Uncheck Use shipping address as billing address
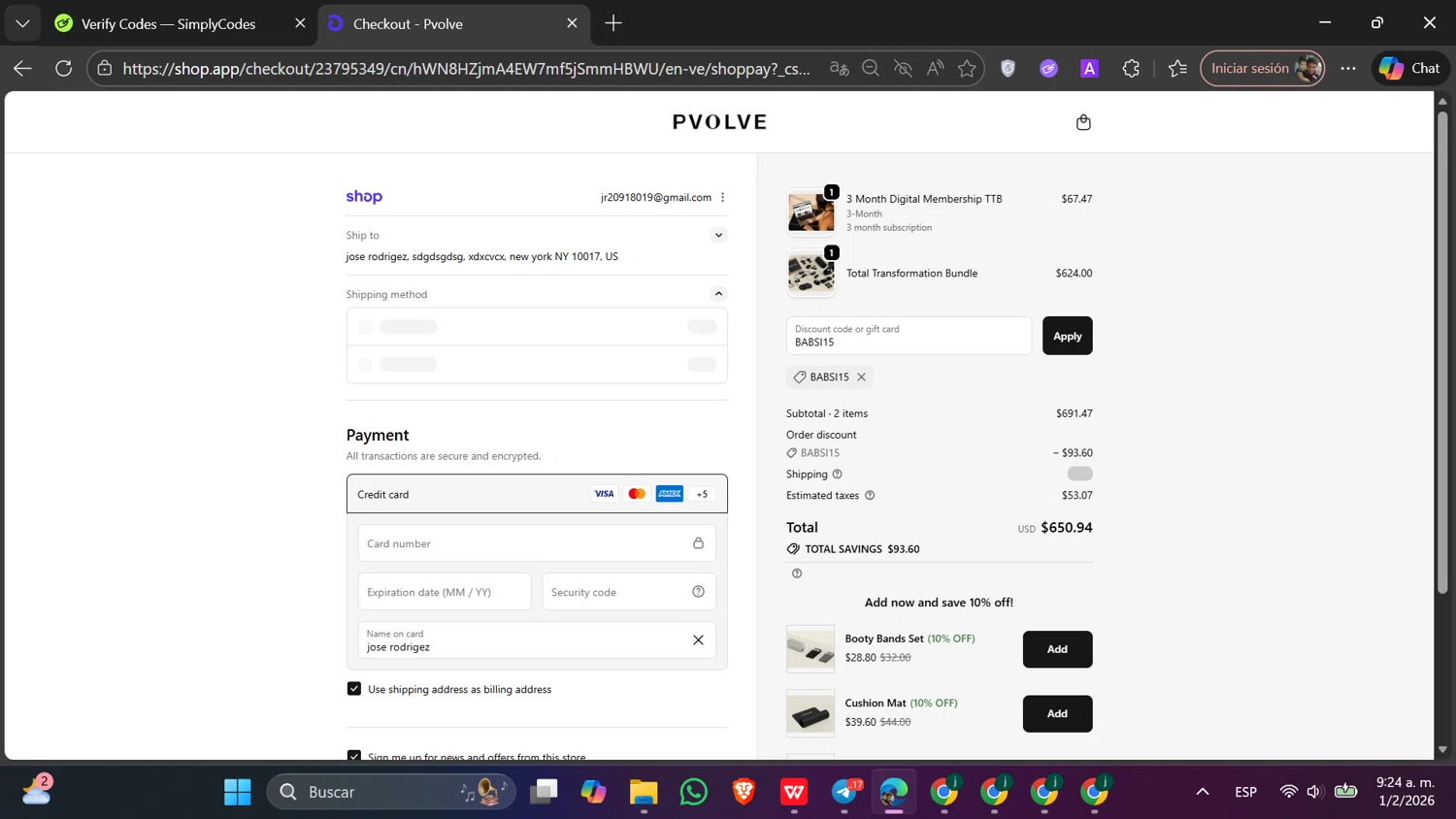 [354, 689]
